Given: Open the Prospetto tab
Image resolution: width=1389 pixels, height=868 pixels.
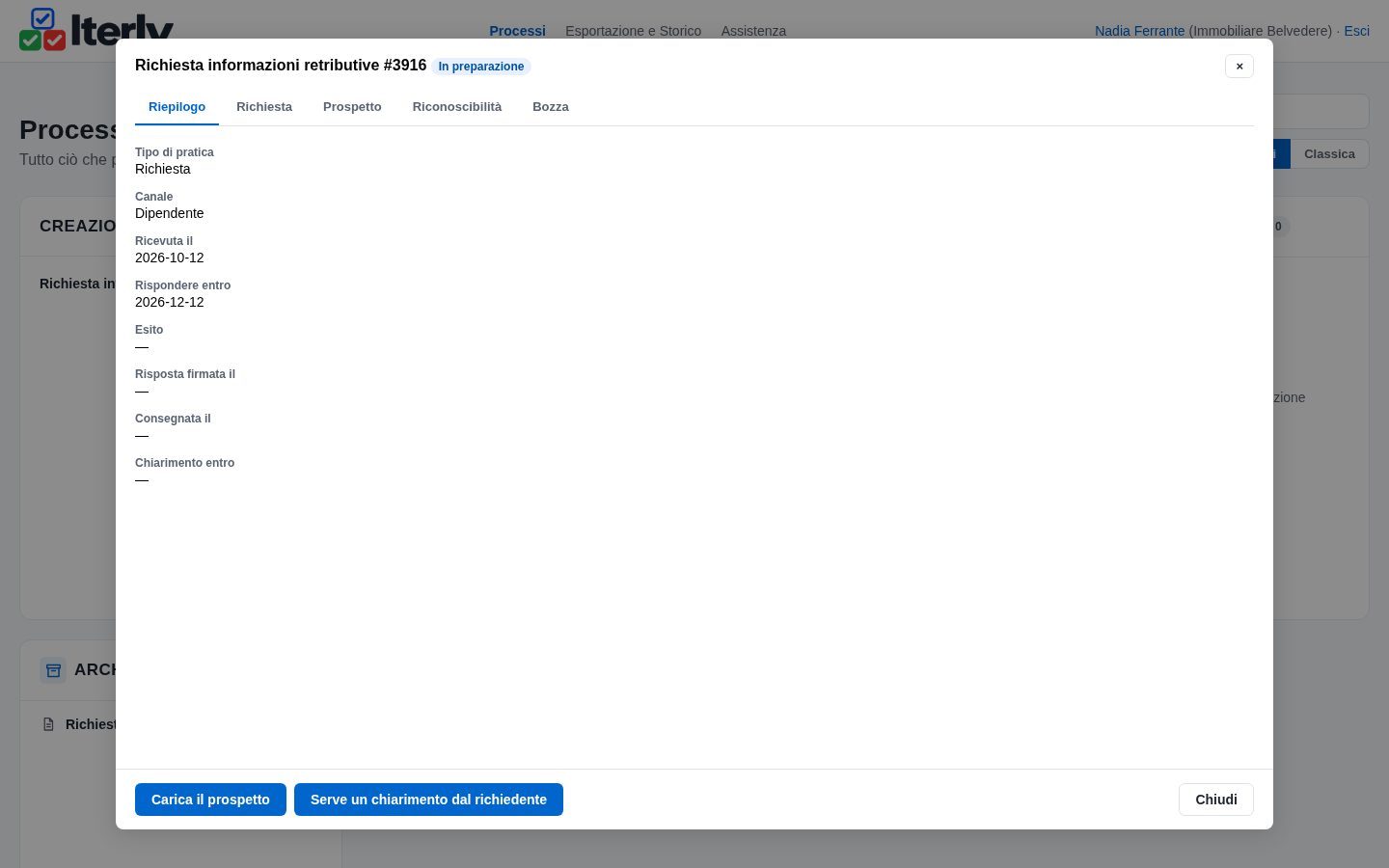Looking at the screenshot, I should [x=352, y=107].
